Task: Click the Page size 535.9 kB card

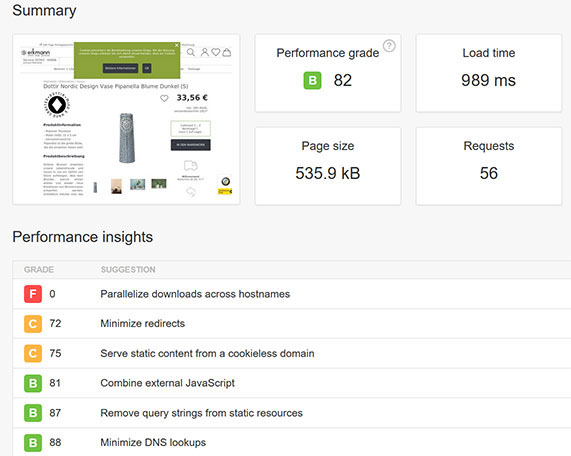Action: pos(328,166)
